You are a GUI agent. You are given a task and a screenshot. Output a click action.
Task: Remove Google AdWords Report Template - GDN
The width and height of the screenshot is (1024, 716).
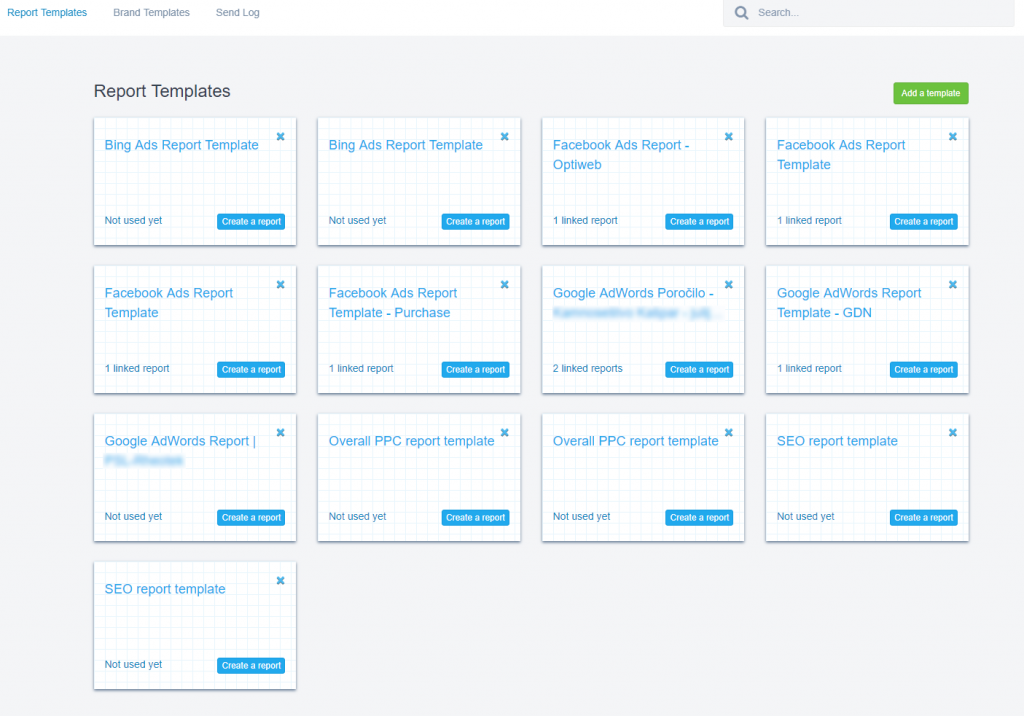(x=952, y=285)
